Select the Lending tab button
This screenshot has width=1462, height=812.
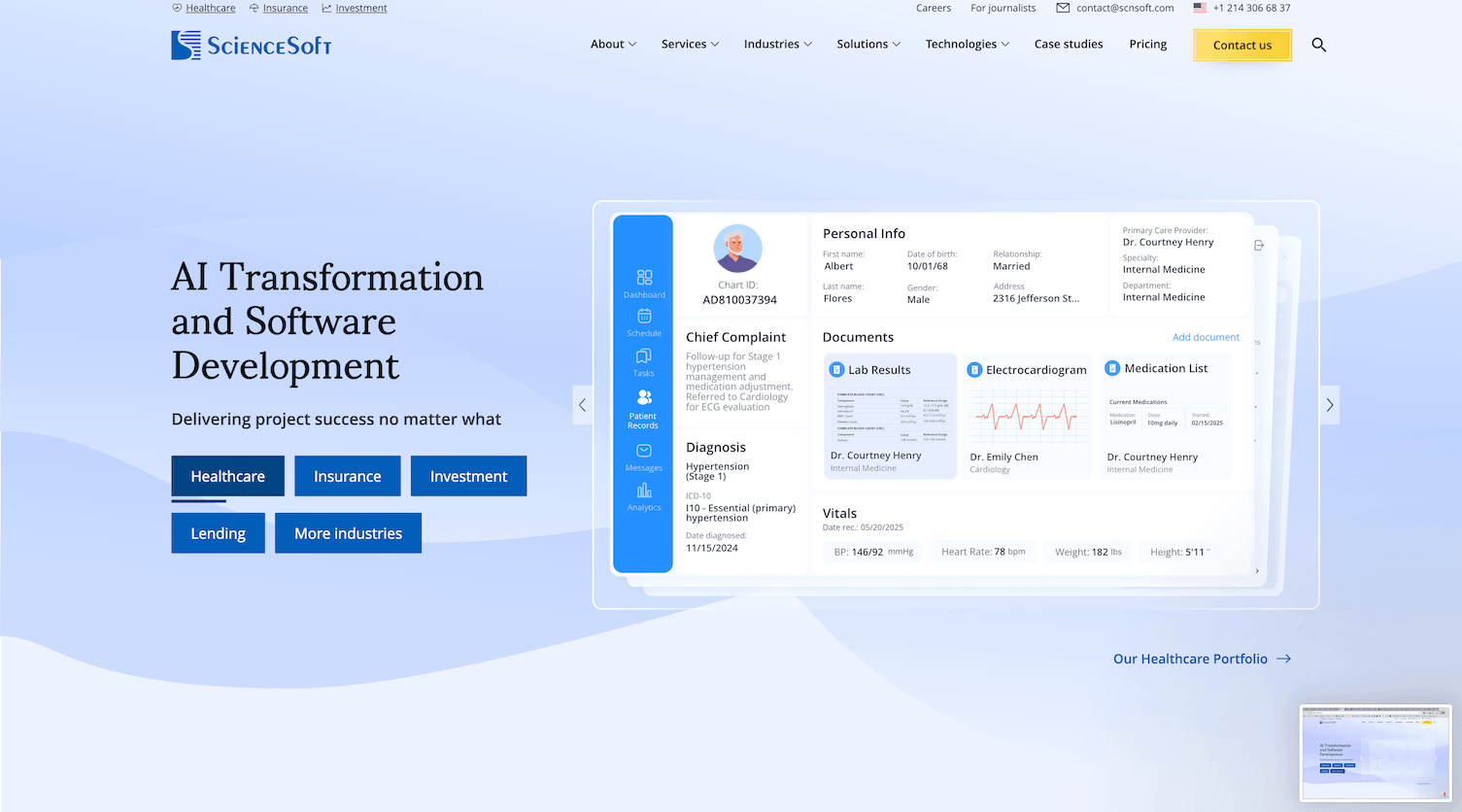[x=219, y=533]
